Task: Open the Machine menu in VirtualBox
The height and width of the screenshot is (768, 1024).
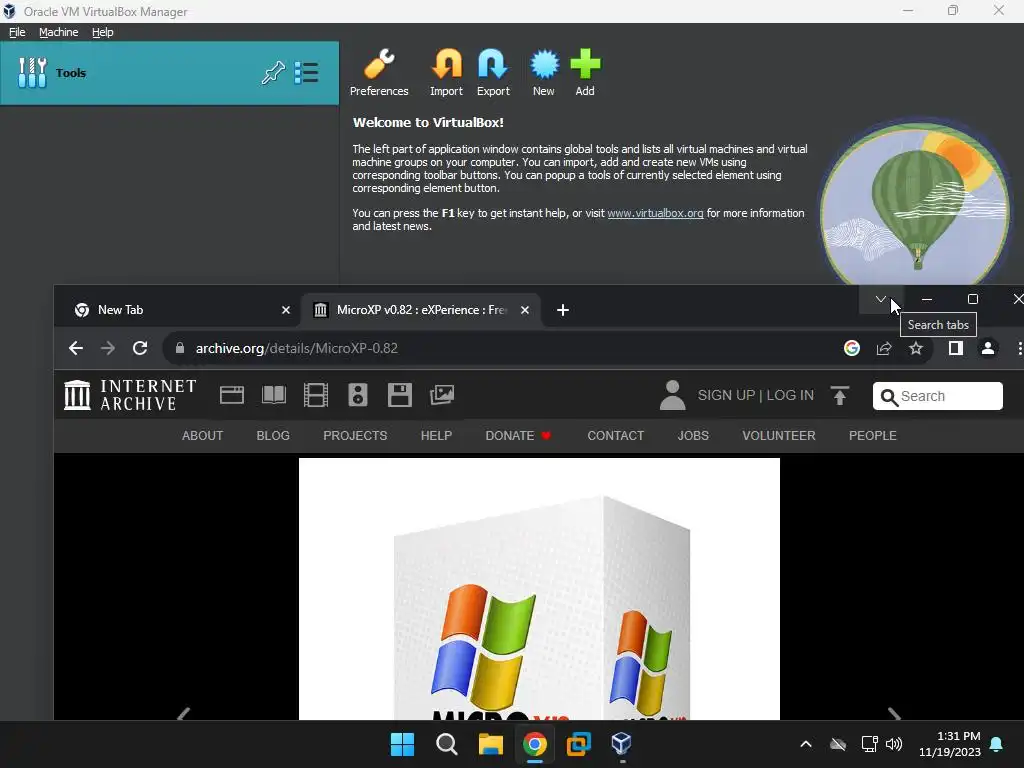Action: pos(58,32)
